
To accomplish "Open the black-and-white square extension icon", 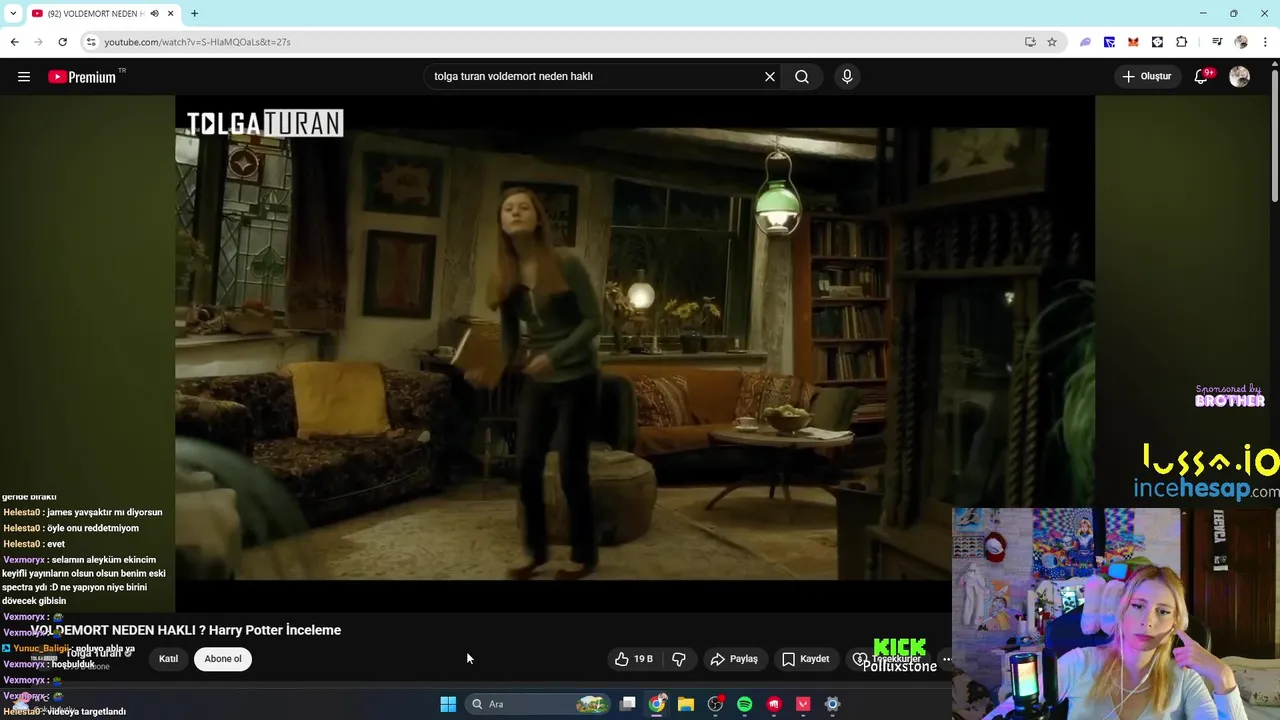I will 1157,42.
